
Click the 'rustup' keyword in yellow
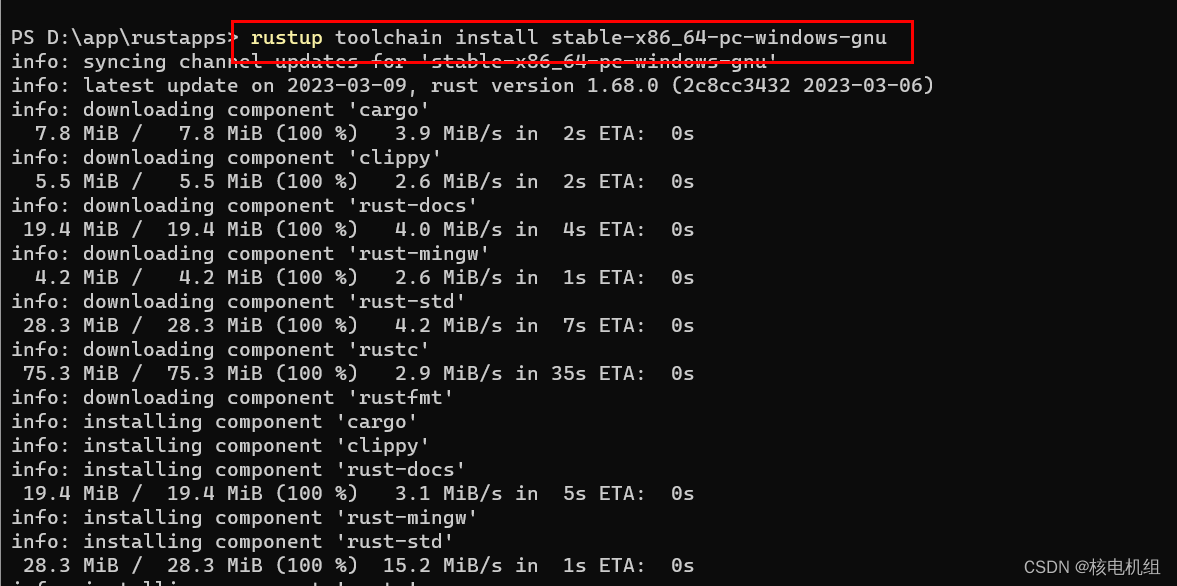point(286,38)
